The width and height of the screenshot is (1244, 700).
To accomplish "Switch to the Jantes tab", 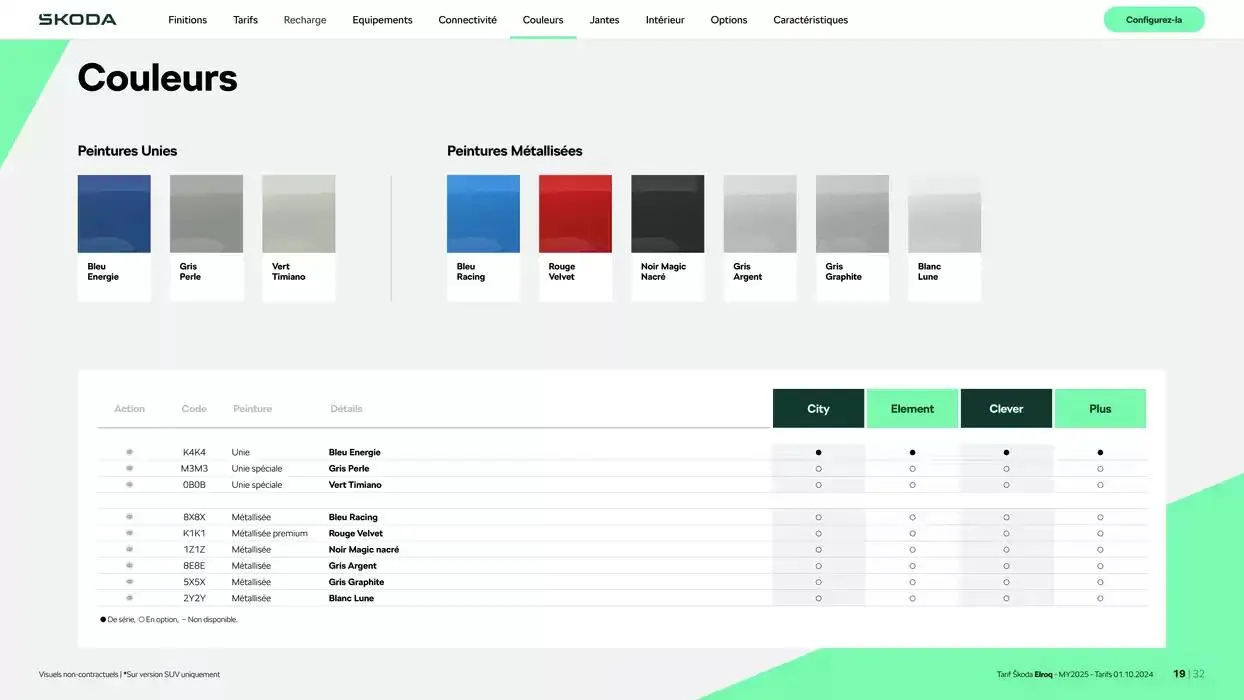I will pyautogui.click(x=604, y=20).
